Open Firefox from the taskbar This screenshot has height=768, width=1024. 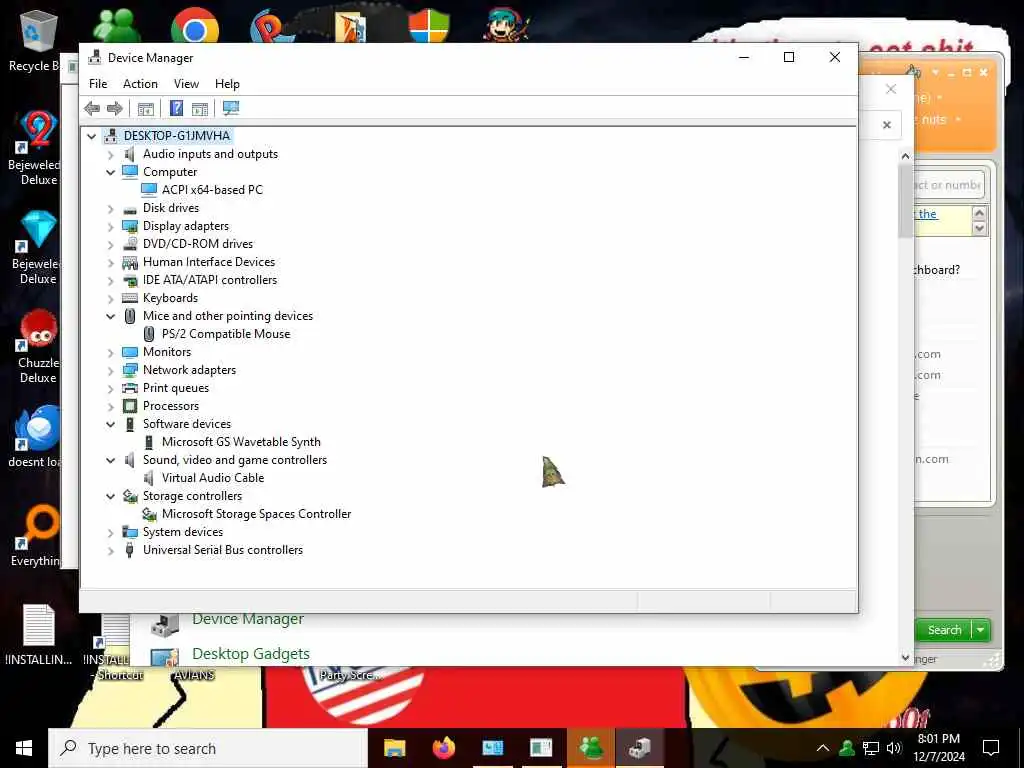tap(444, 747)
